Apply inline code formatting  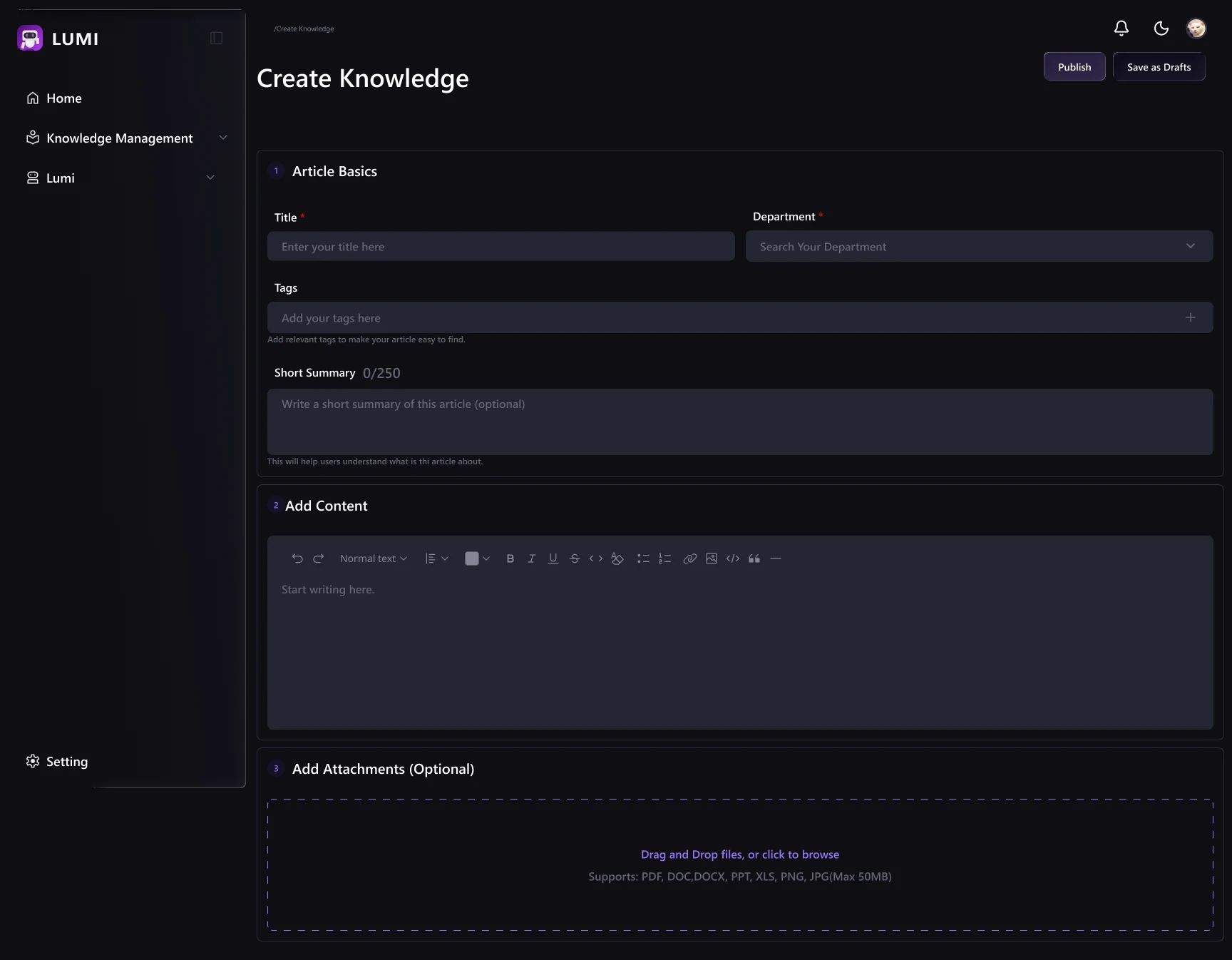tap(596, 558)
